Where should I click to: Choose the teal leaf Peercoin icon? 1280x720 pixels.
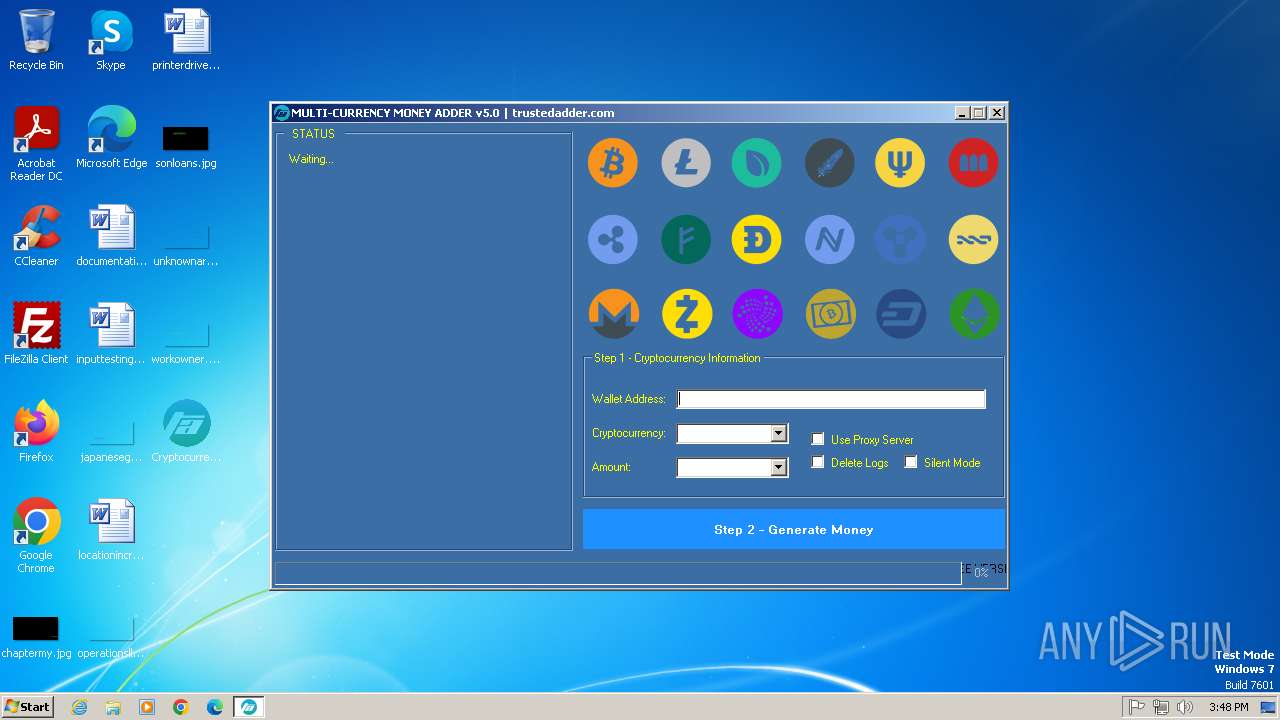coord(756,163)
